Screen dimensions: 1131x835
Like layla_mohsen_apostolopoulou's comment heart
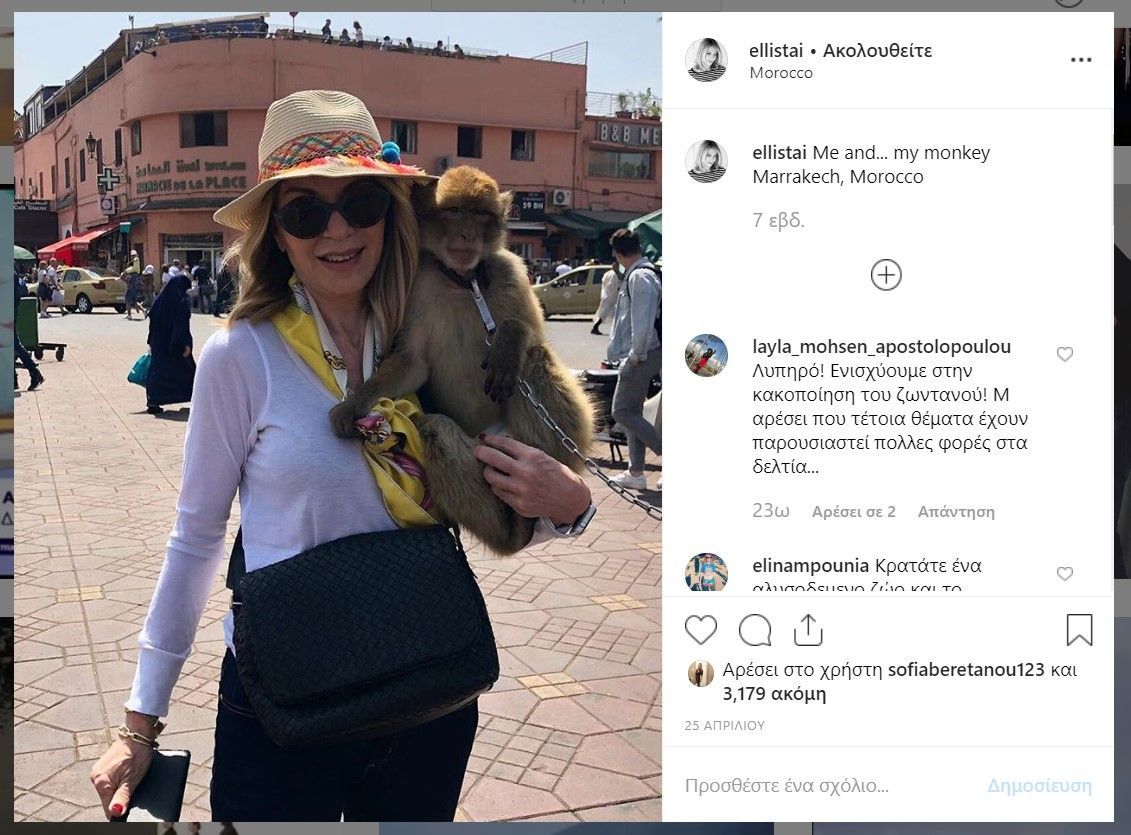[1065, 354]
